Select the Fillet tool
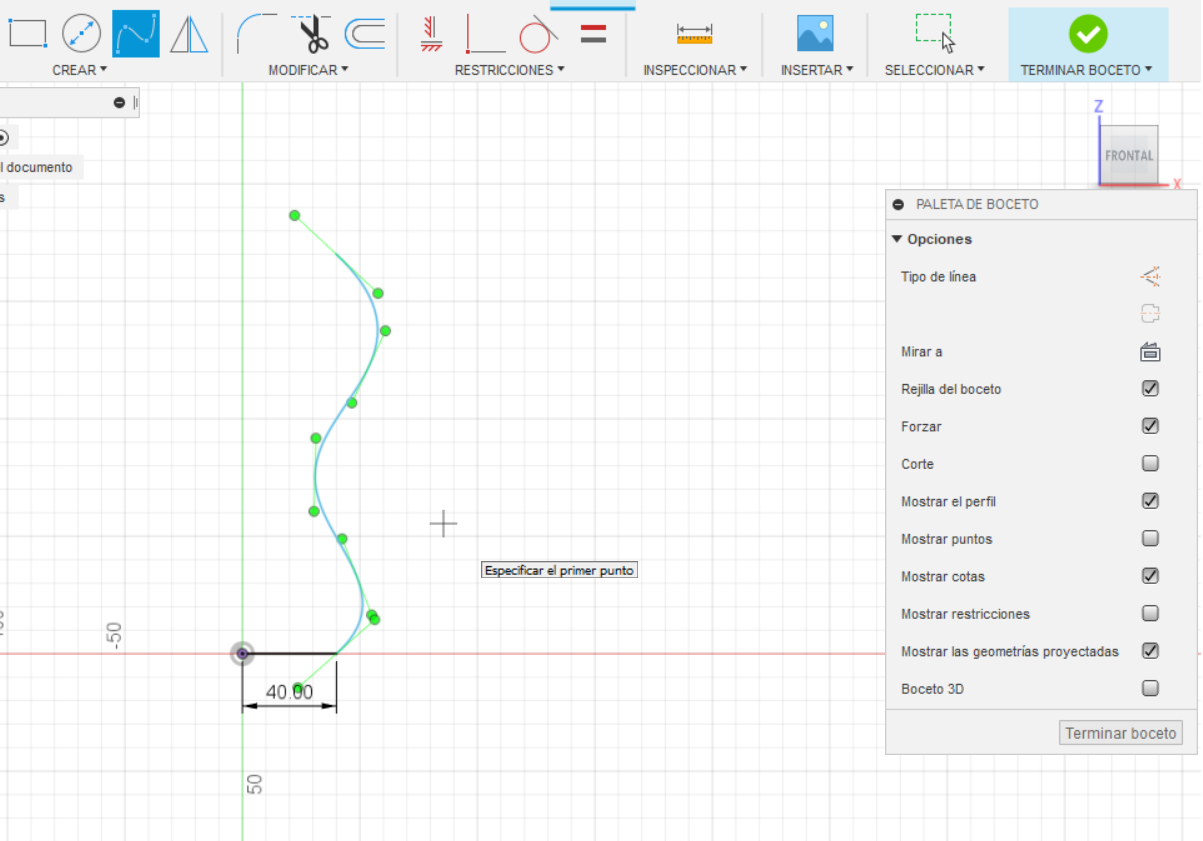The height and width of the screenshot is (841, 1203). point(257,34)
